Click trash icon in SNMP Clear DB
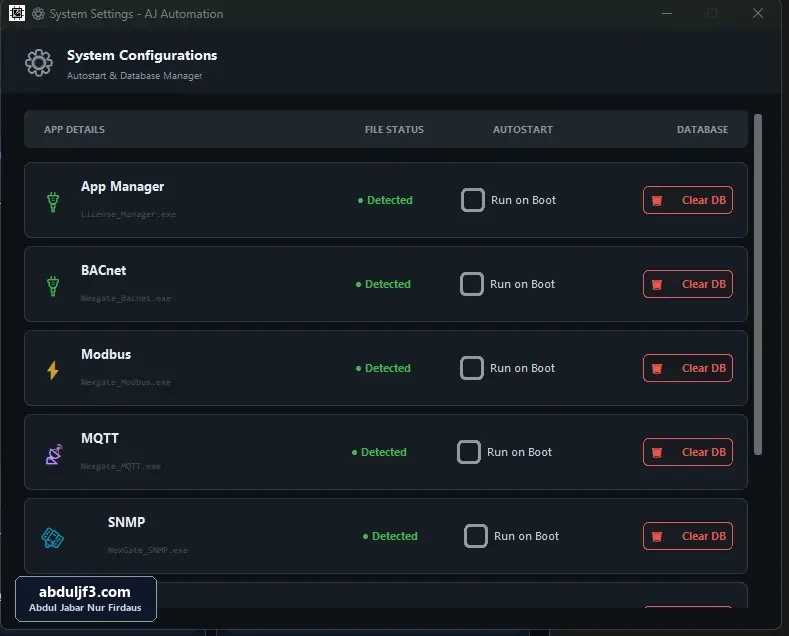This screenshot has width=789, height=636. (x=657, y=537)
